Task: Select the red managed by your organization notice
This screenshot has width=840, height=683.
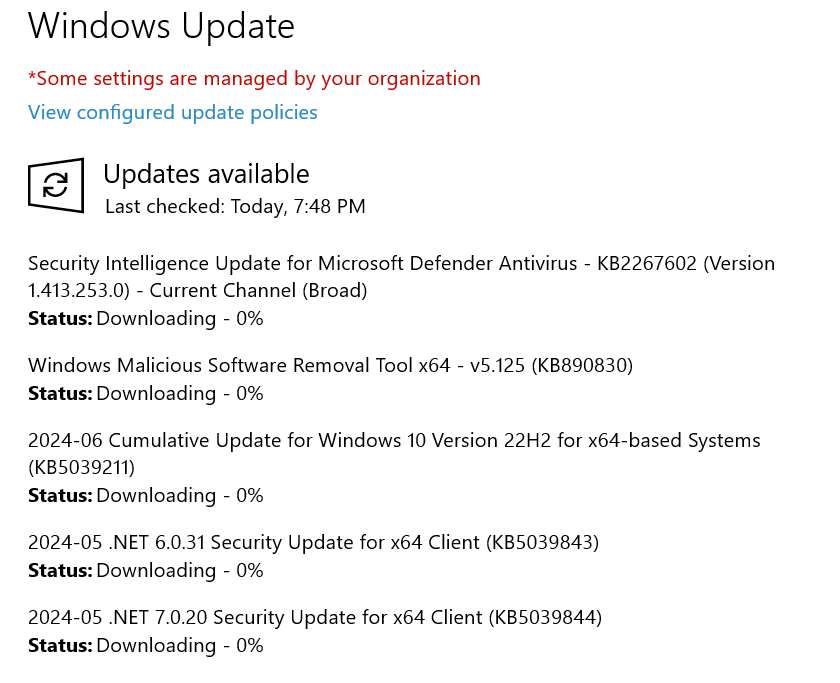Action: pos(254,78)
